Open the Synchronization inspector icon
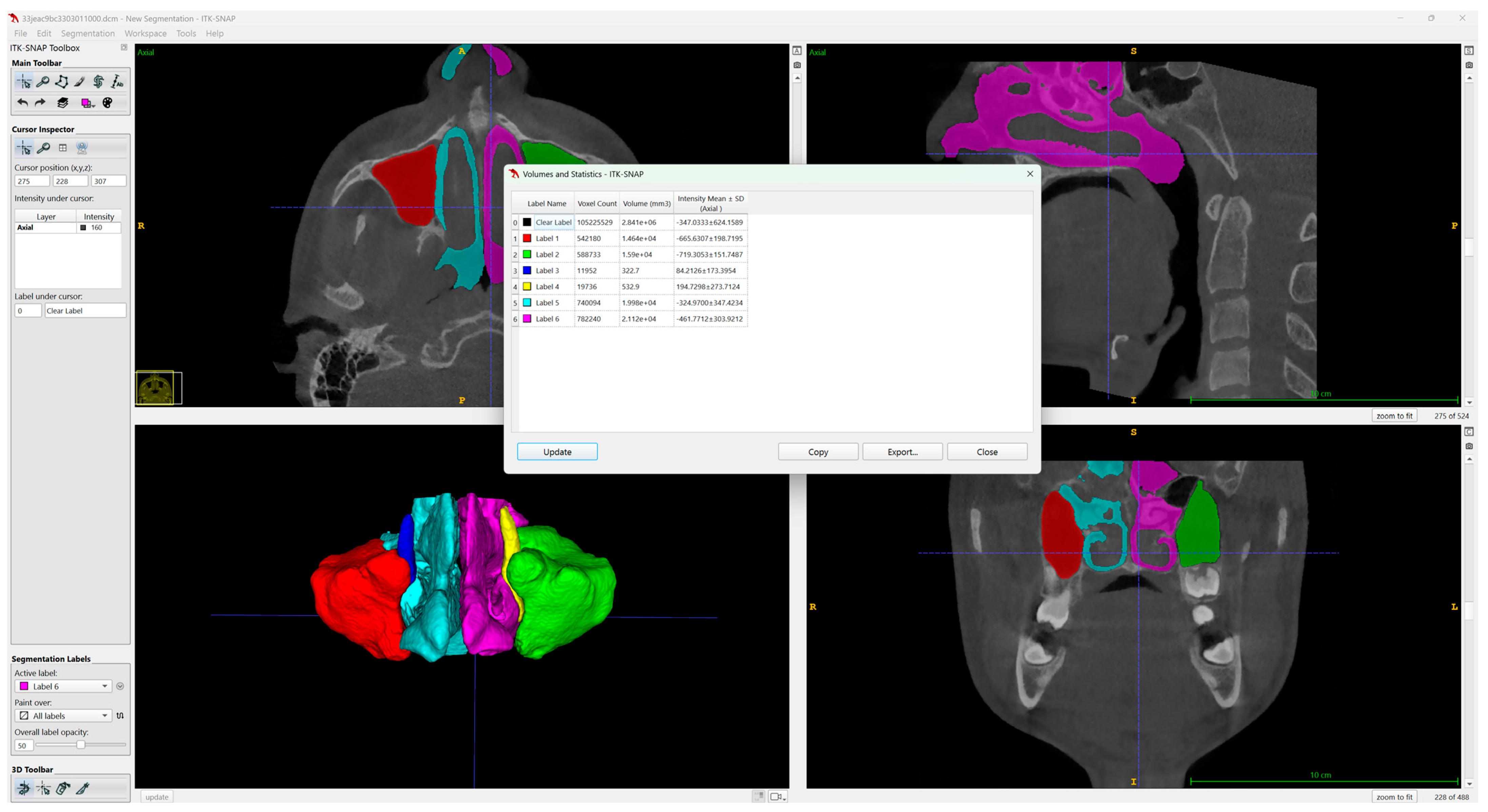1488x812 pixels. [82, 148]
